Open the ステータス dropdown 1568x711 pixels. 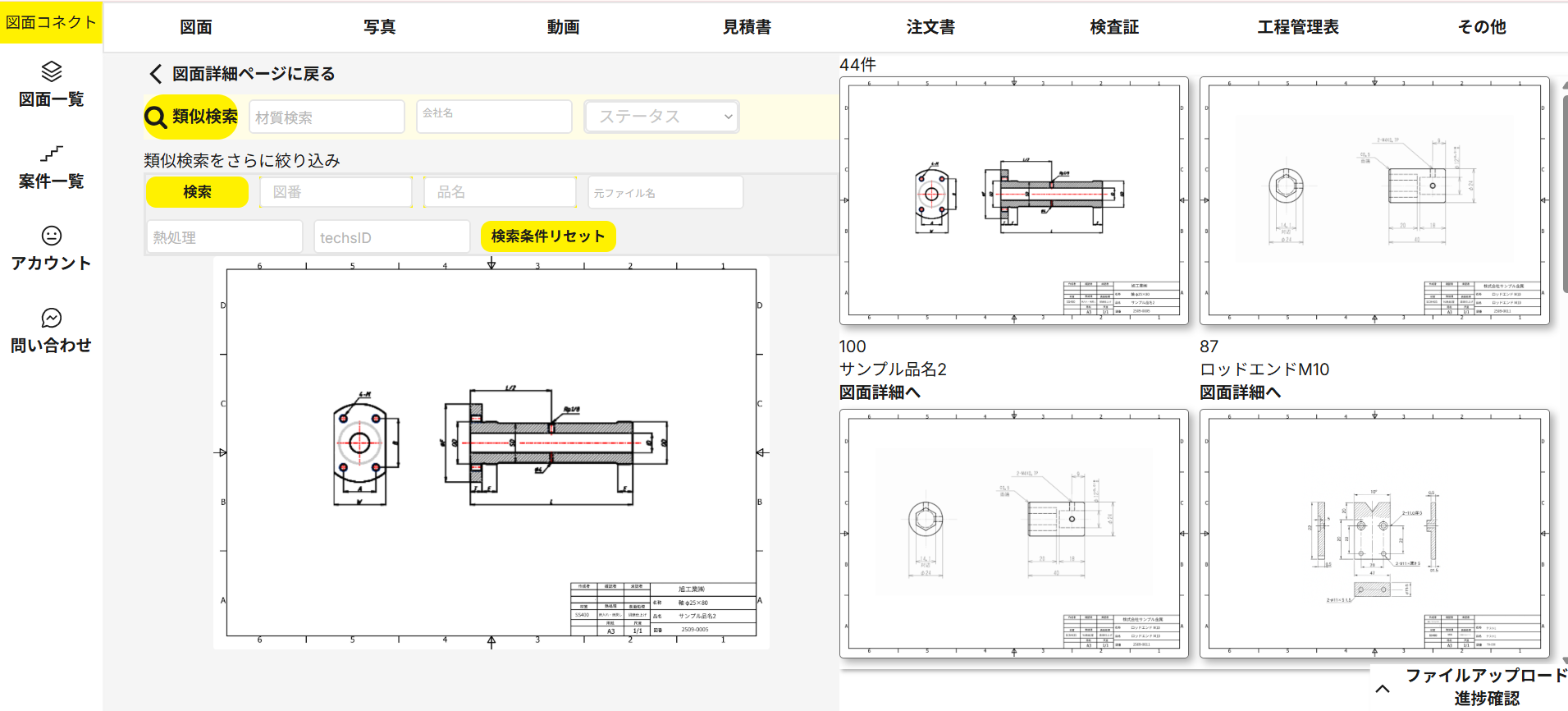[x=661, y=117]
